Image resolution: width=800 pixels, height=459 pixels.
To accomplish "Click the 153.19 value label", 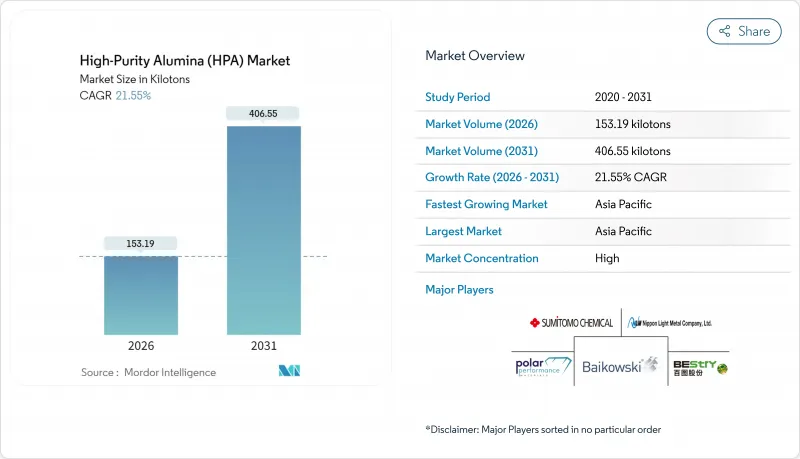I will (x=141, y=243).
